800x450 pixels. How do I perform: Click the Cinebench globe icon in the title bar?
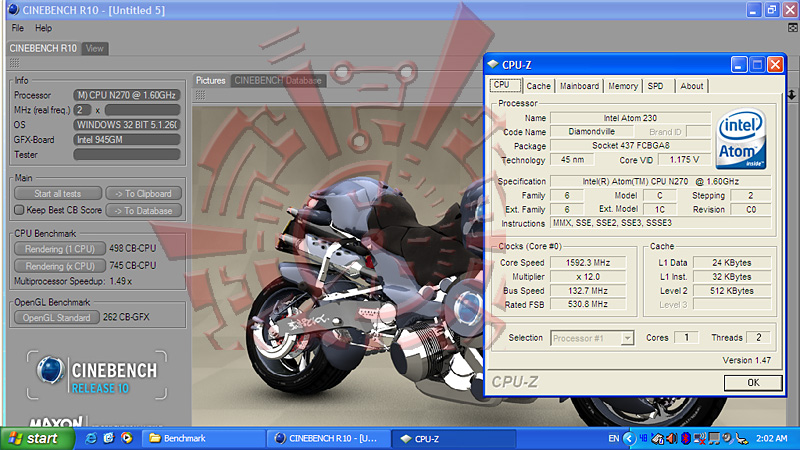13,10
